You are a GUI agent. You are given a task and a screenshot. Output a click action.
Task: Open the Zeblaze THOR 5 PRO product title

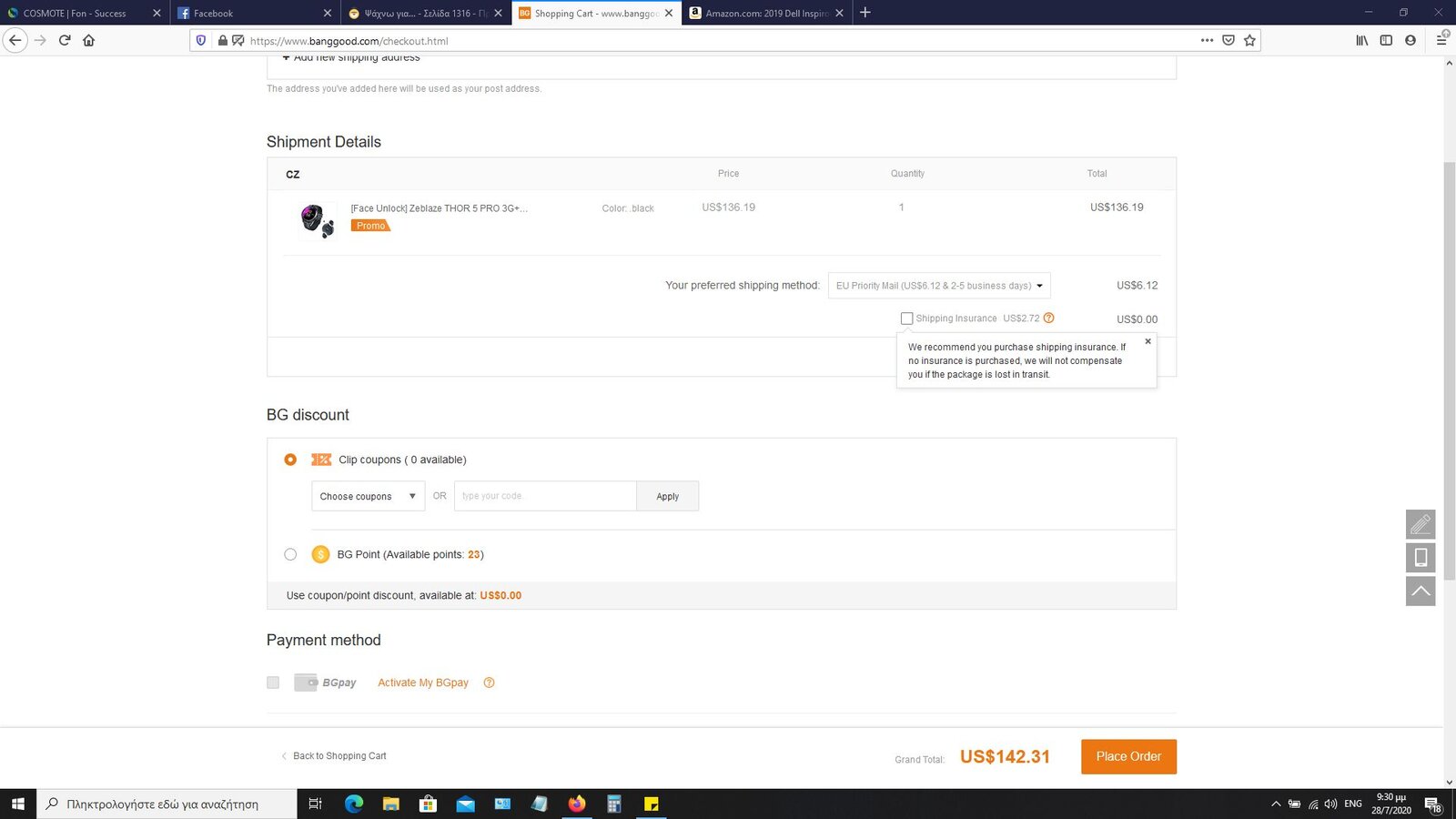pyautogui.click(x=440, y=208)
